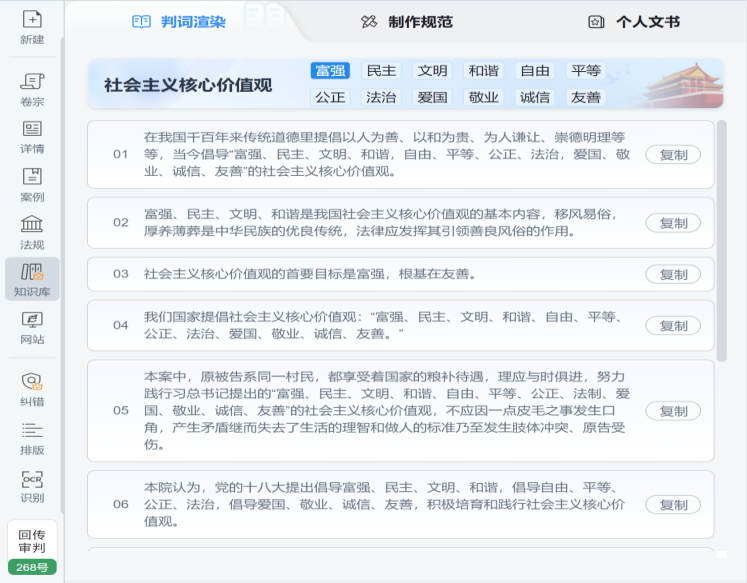Image resolution: width=747 pixels, height=583 pixels.
Task: Click 复制 for entry 03
Action: (x=673, y=274)
